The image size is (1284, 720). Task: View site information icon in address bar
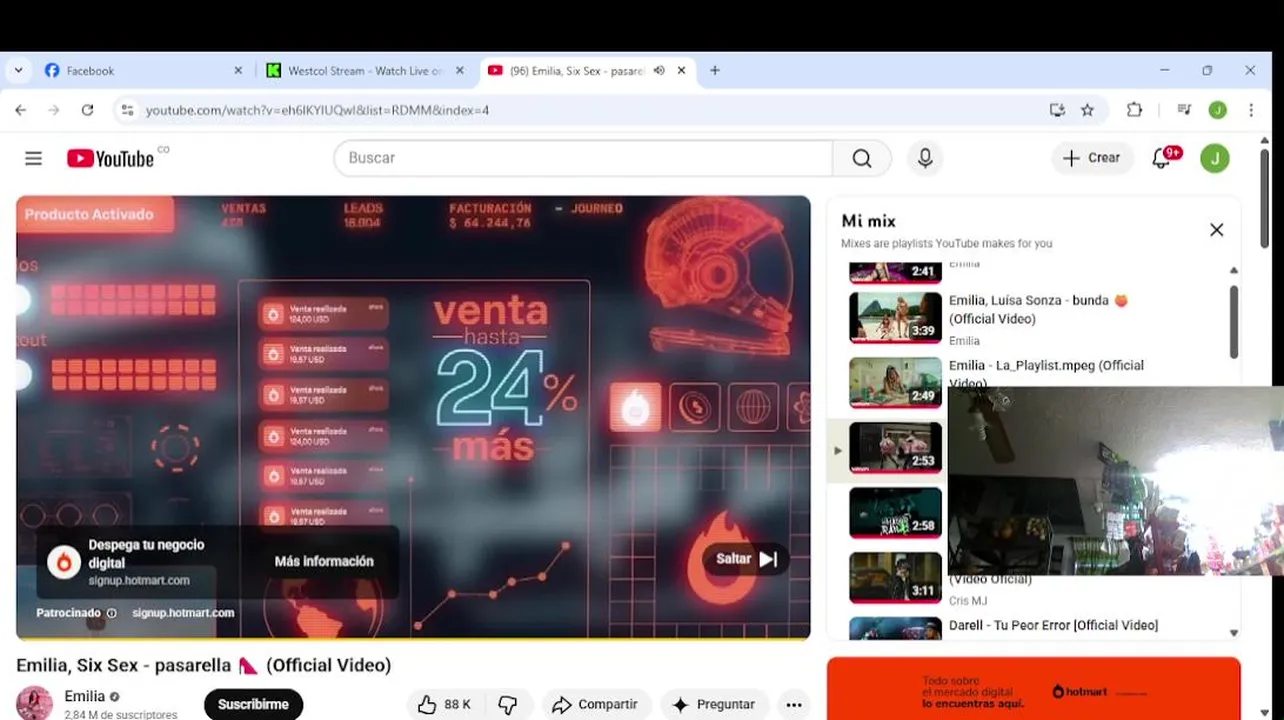(x=127, y=110)
